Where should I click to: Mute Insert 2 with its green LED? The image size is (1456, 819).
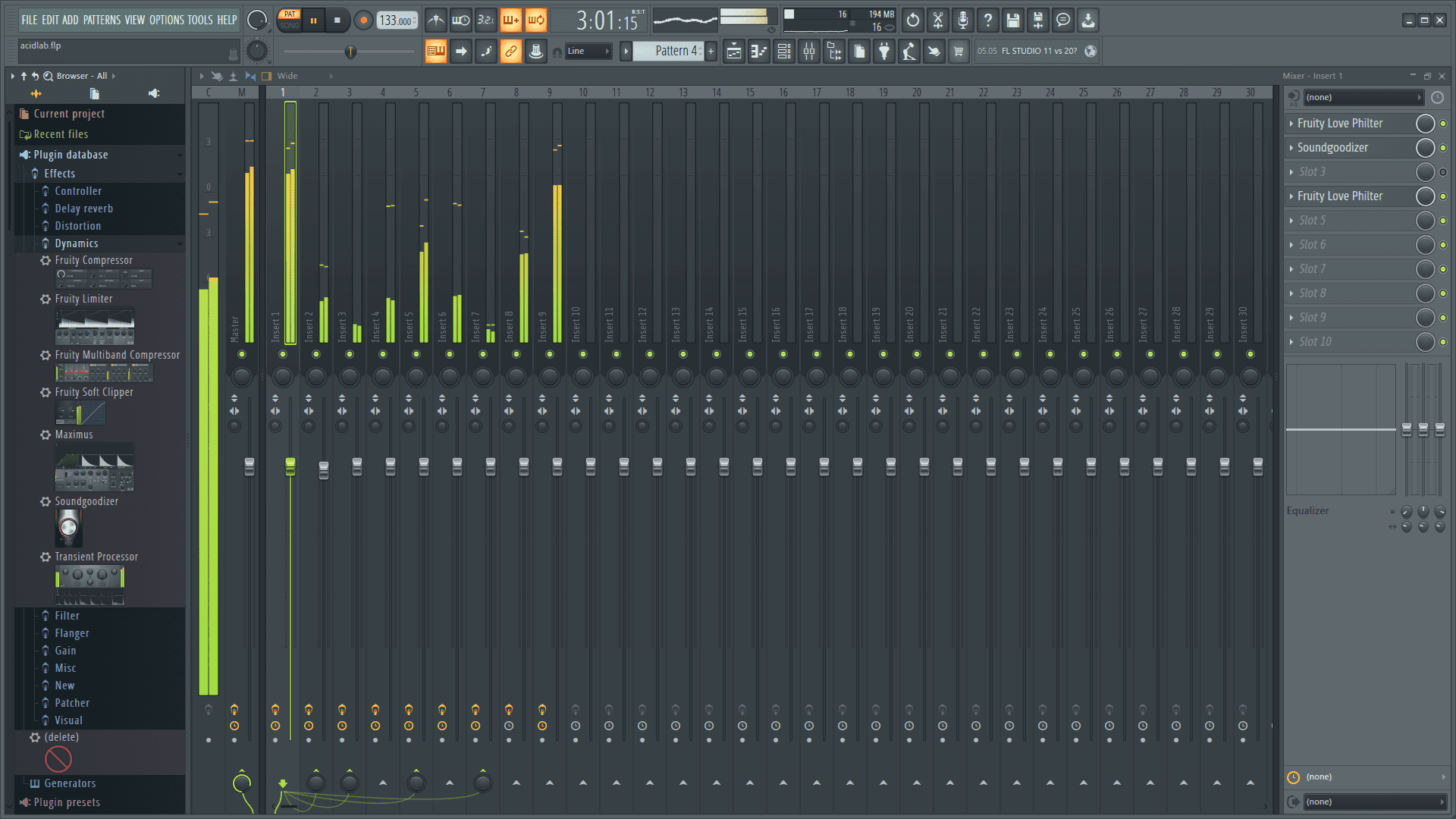316,354
